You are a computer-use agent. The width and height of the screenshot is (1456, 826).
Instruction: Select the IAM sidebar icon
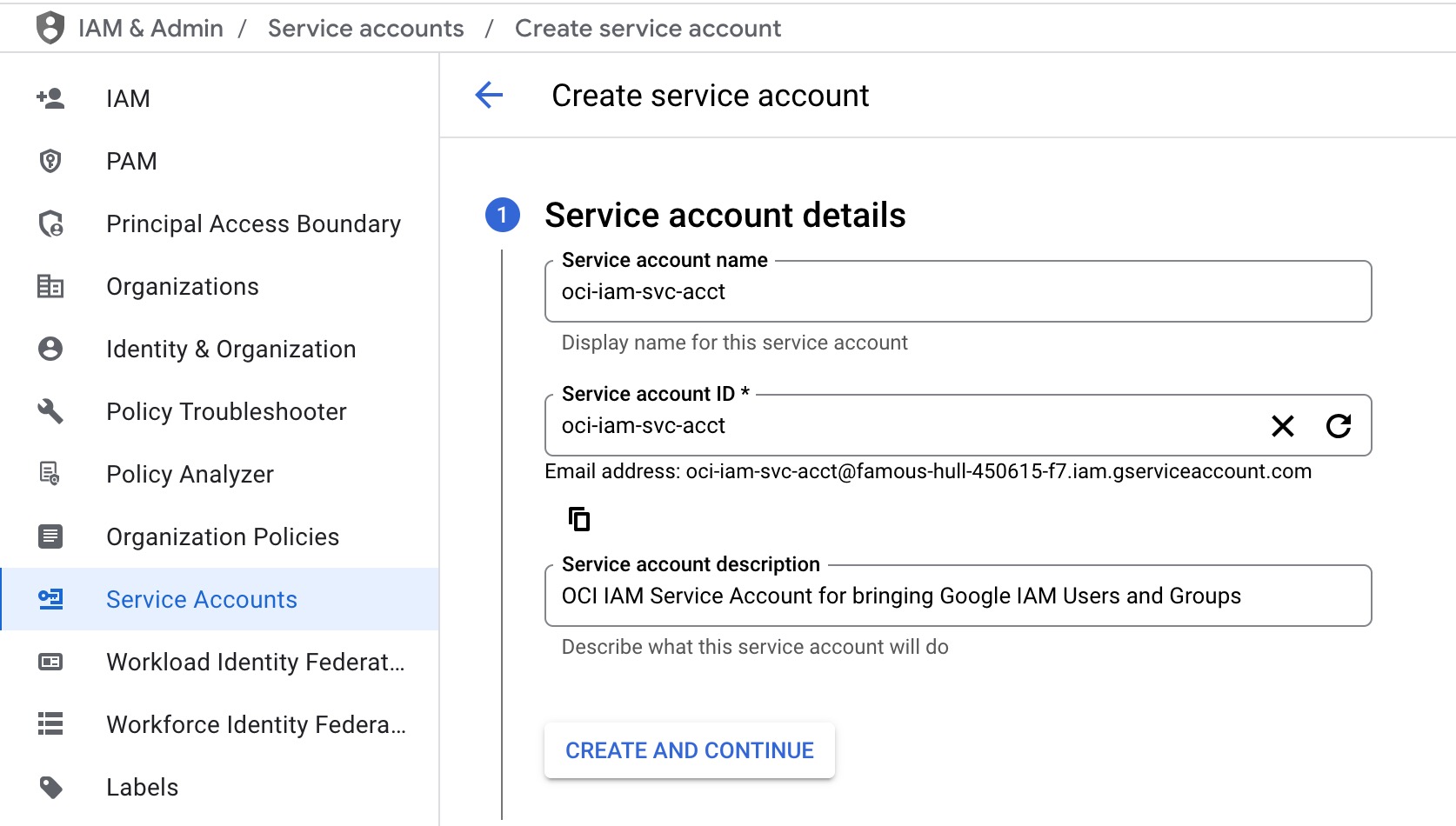(x=50, y=98)
